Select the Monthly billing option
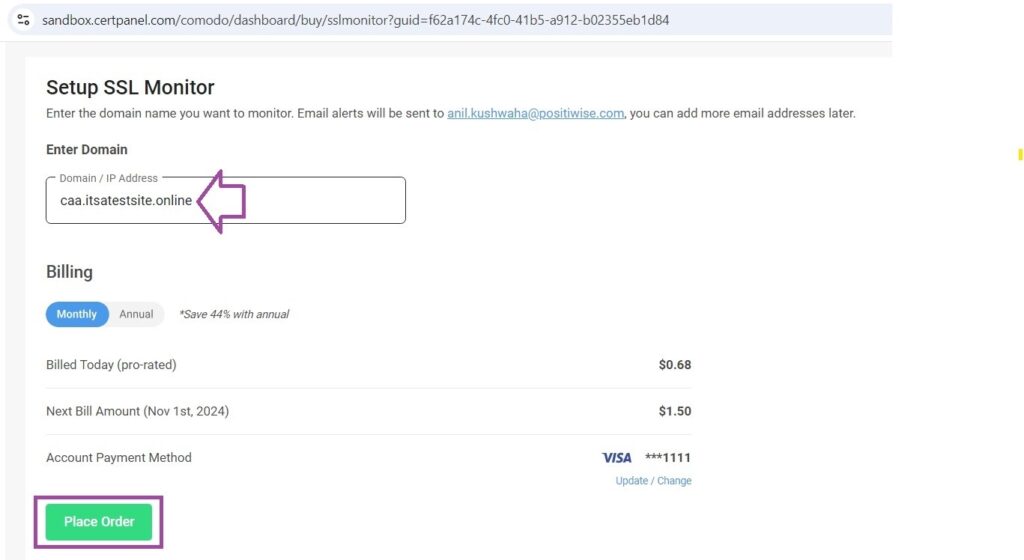1024x560 pixels. [x=76, y=314]
